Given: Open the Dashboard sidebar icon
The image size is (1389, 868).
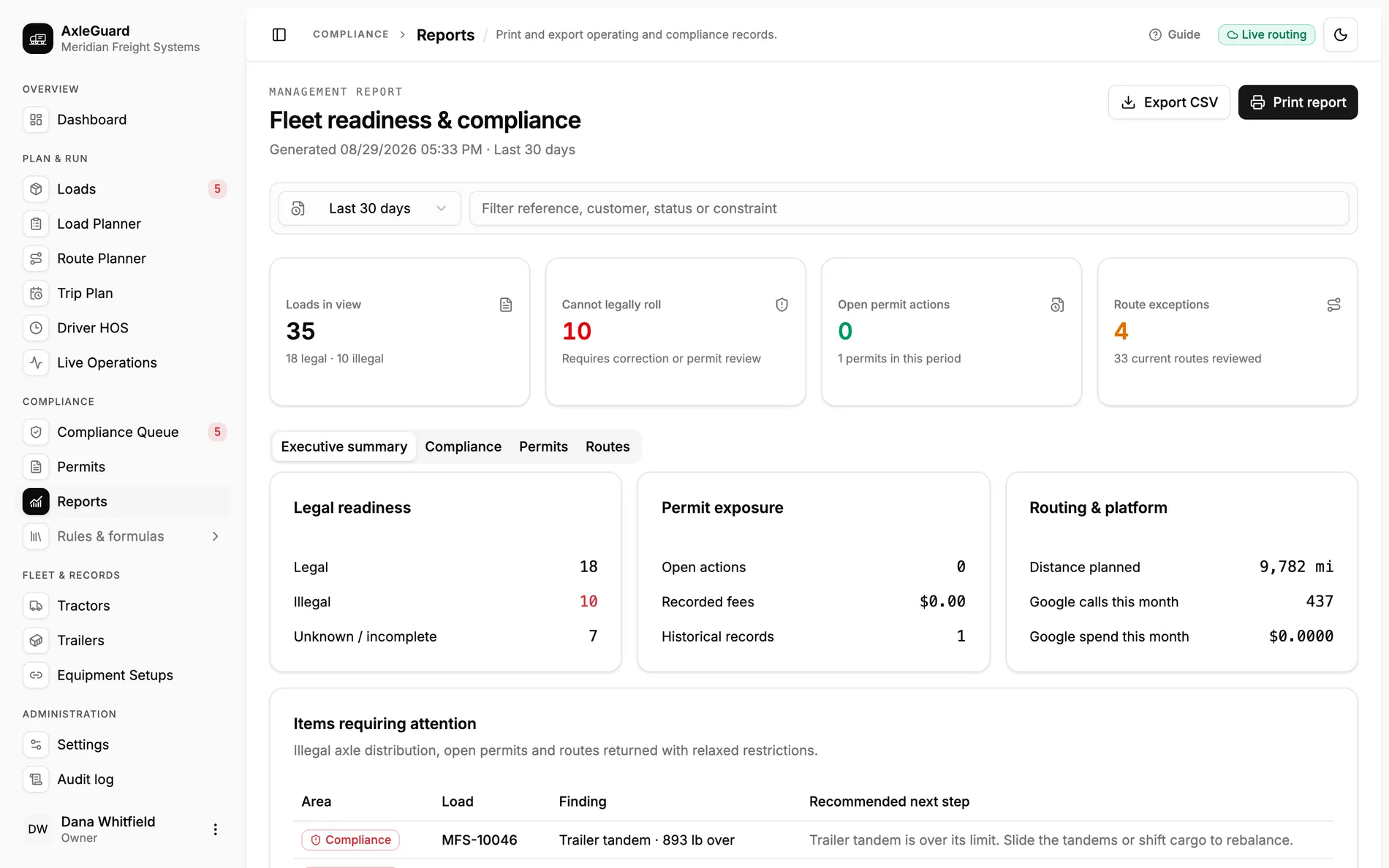Looking at the screenshot, I should point(36,120).
